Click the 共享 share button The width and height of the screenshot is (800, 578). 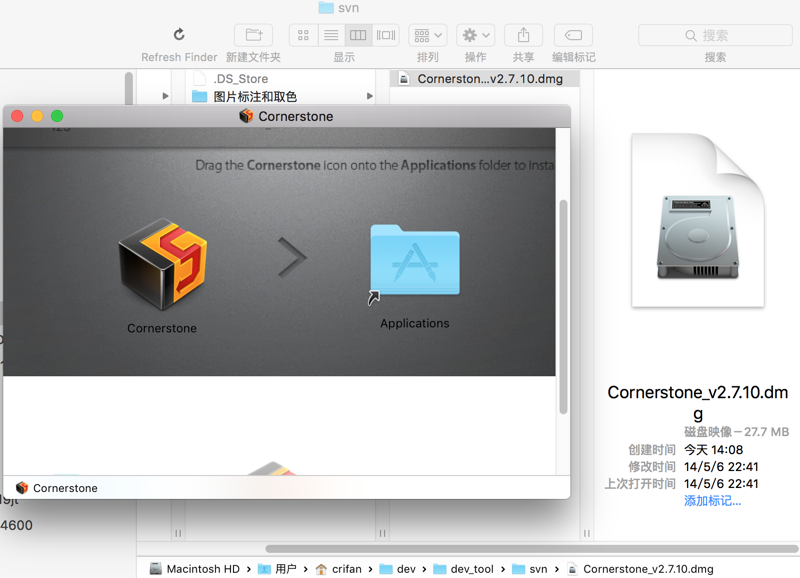pyautogui.click(x=523, y=35)
